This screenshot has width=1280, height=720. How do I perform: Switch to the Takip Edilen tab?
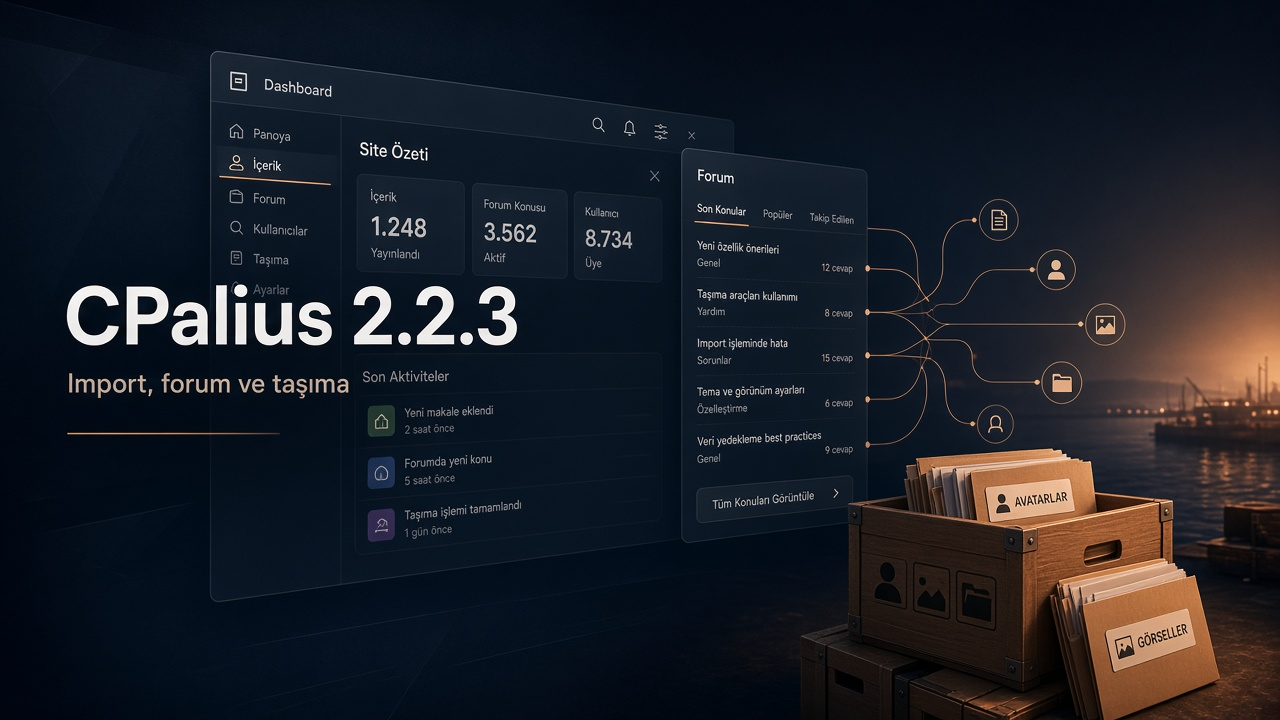(x=831, y=218)
